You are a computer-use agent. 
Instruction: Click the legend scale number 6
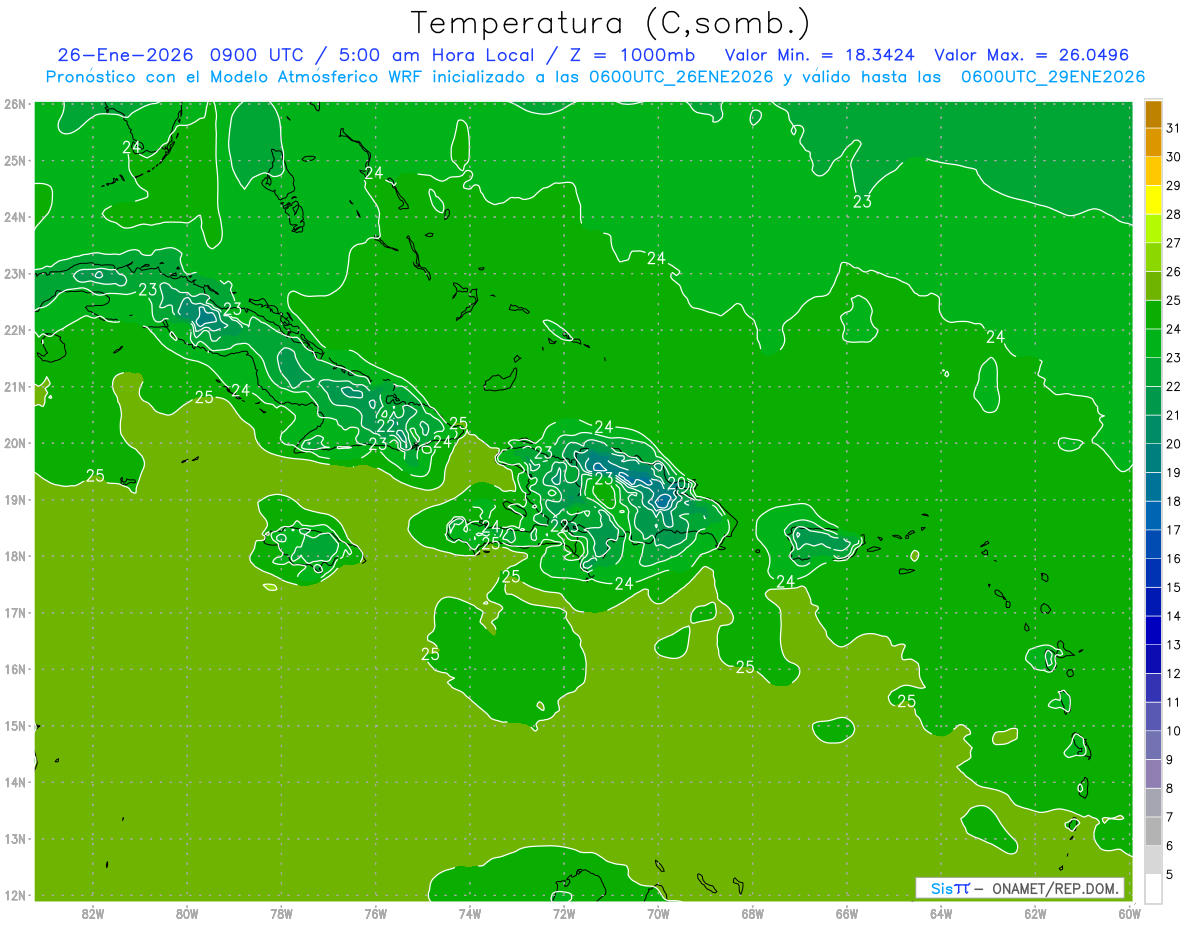pyautogui.click(x=1169, y=846)
